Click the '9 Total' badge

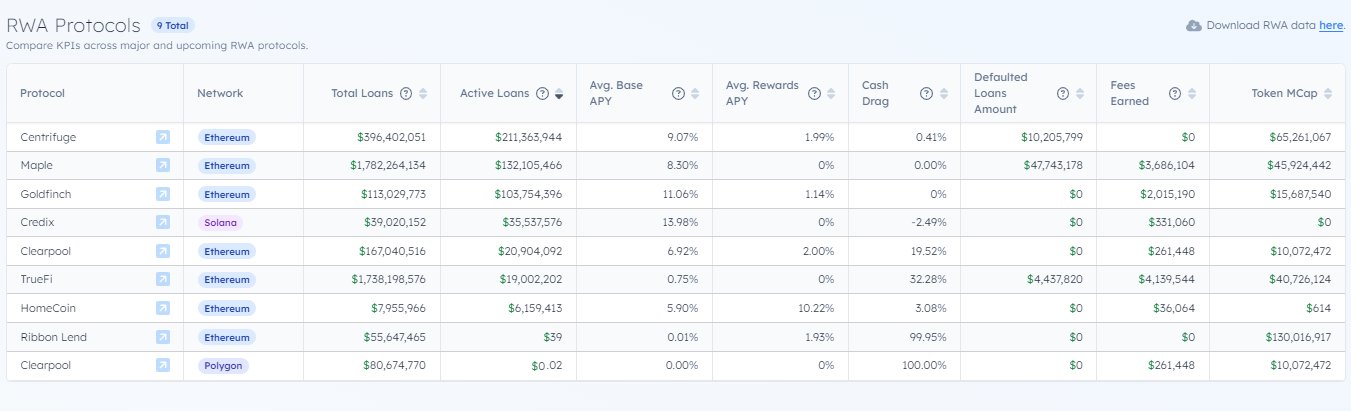tap(172, 25)
